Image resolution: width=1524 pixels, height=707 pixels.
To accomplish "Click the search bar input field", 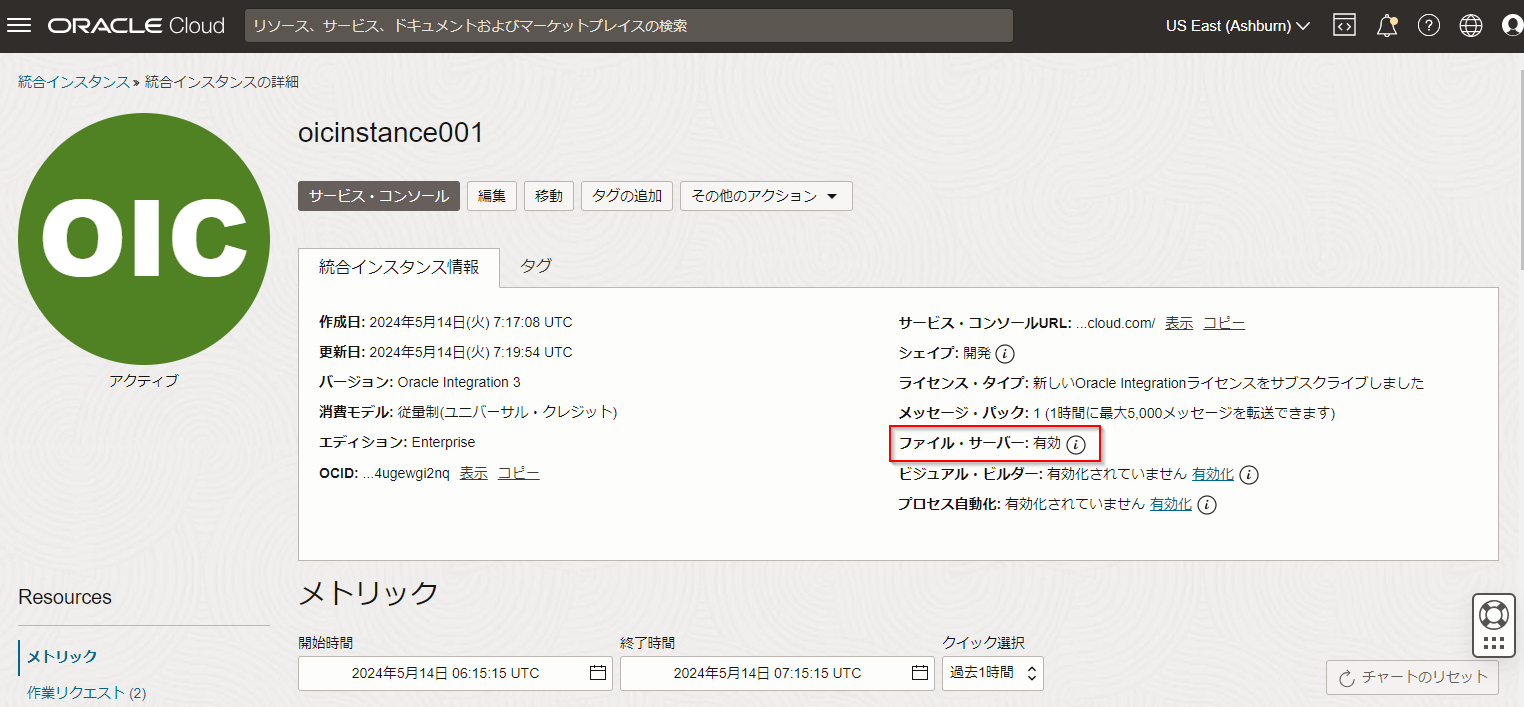I will coord(628,26).
